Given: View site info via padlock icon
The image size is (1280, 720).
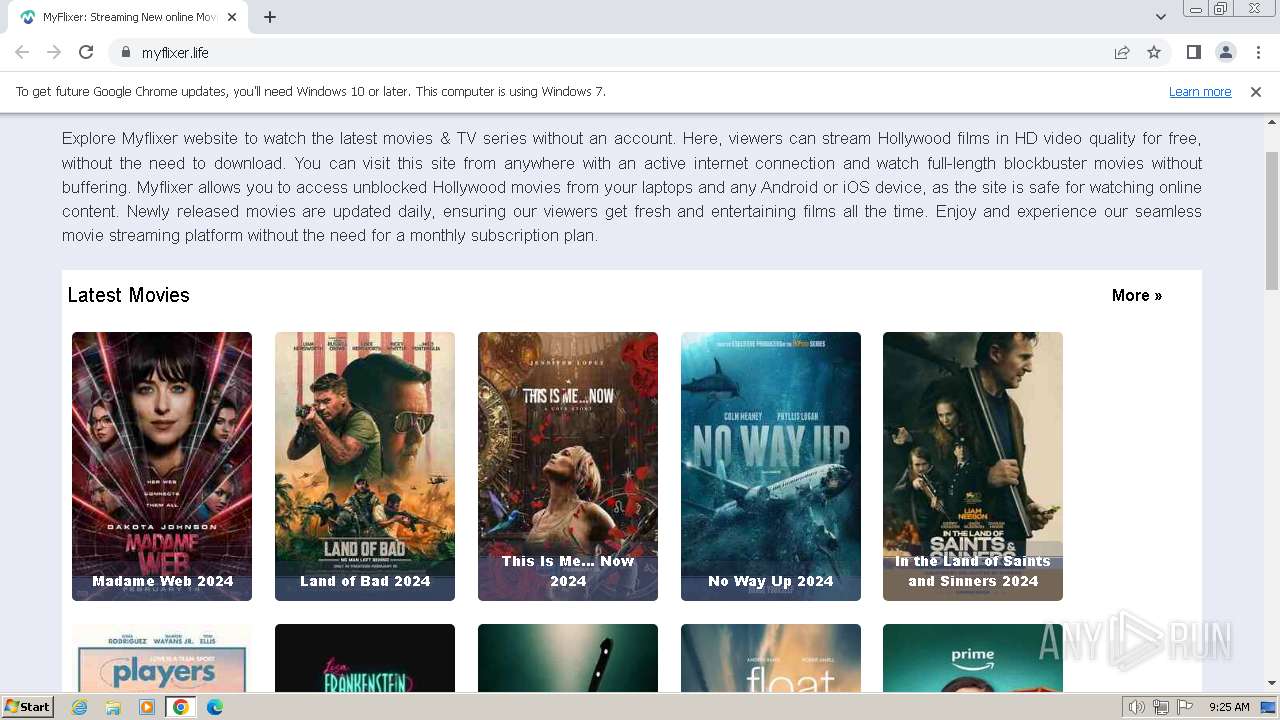Looking at the screenshot, I should (126, 52).
